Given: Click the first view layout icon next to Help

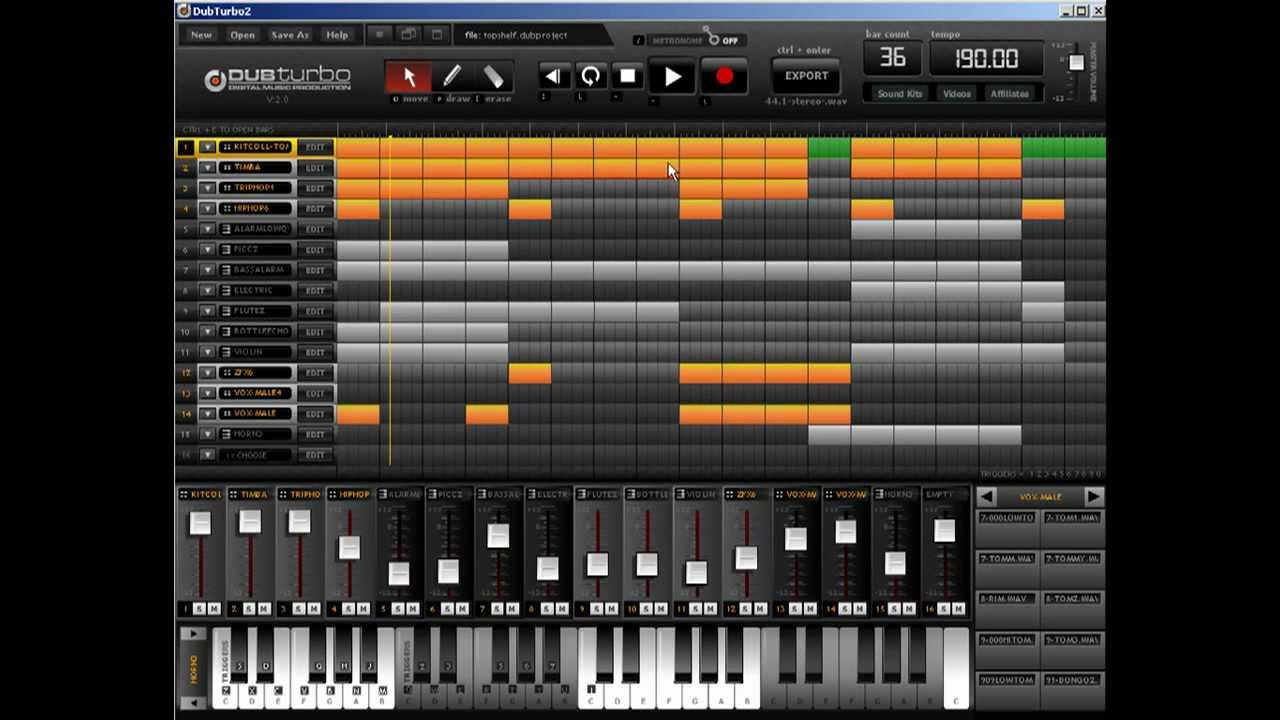Looking at the screenshot, I should click(379, 35).
